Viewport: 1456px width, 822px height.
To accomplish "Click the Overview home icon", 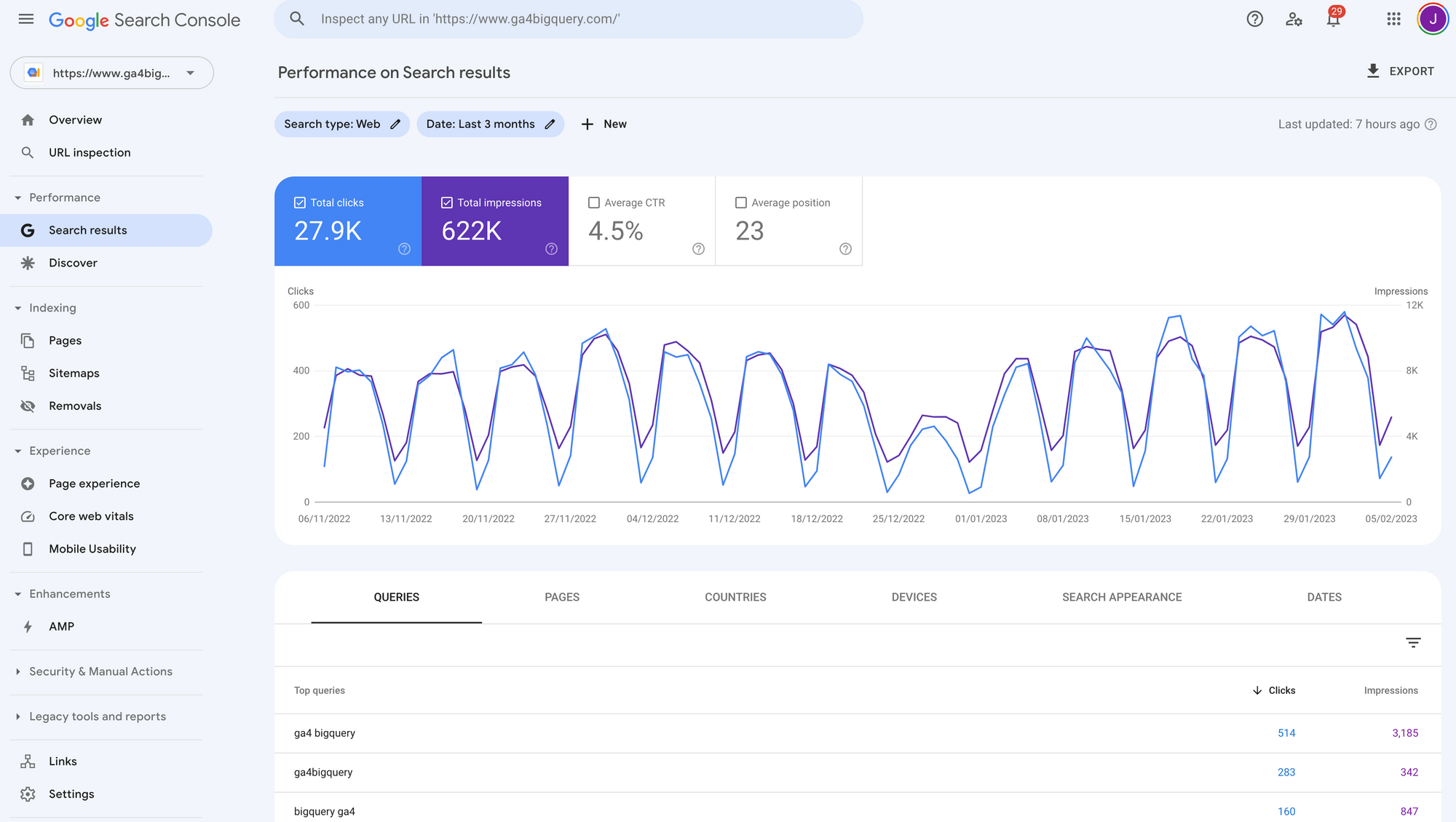I will 28,120.
